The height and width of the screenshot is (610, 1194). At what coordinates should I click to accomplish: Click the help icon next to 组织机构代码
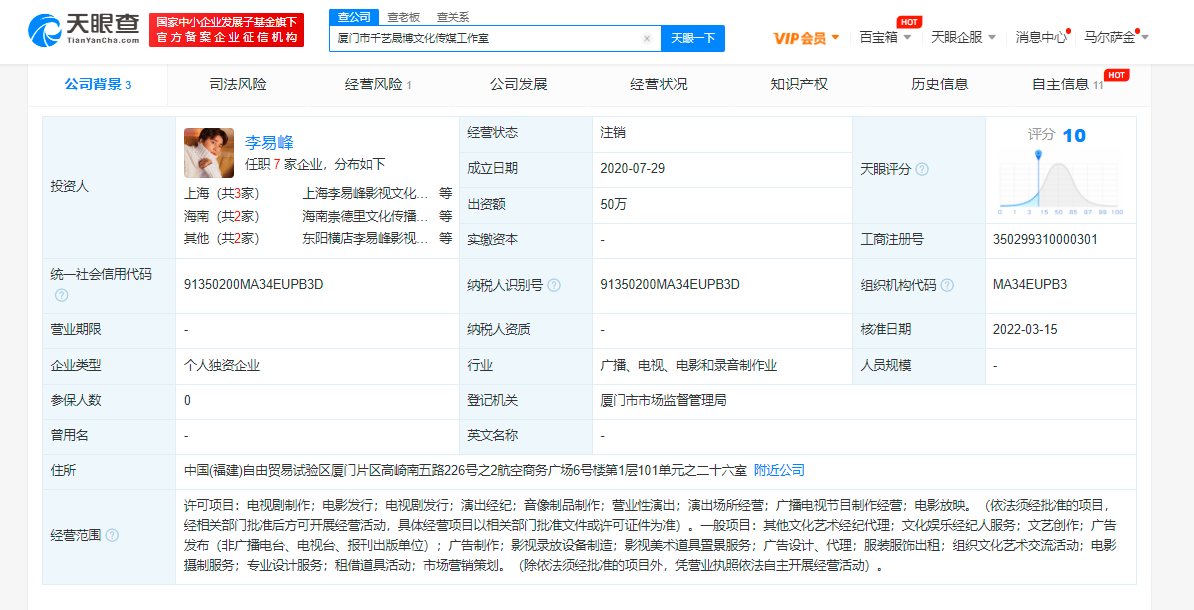(946, 285)
